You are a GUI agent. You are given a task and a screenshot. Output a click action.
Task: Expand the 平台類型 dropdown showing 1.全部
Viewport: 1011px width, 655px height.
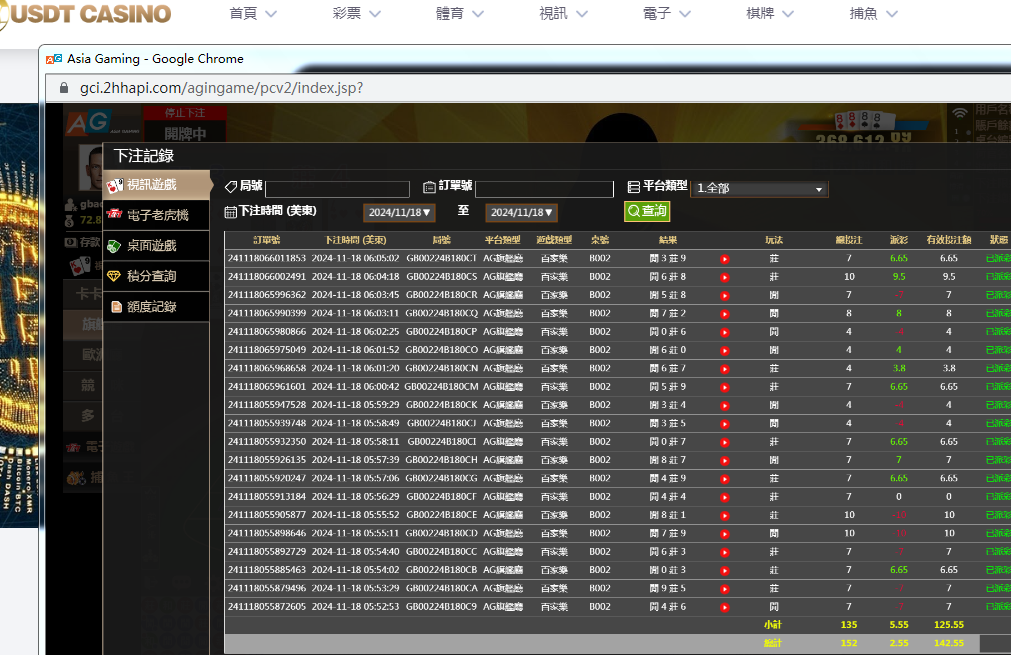(759, 189)
